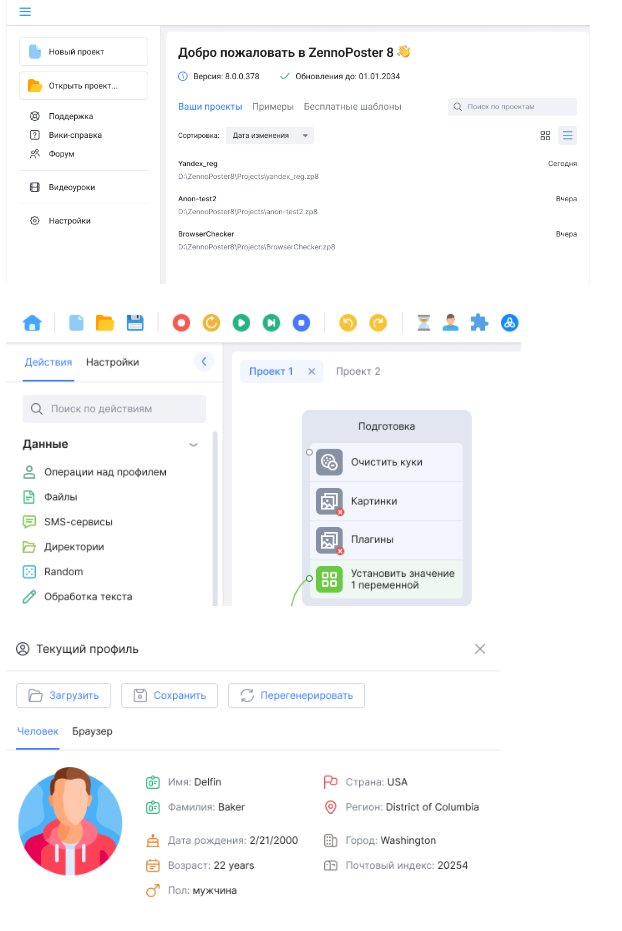Click the Home toolbar icon
The height and width of the screenshot is (931, 622).
32,323
